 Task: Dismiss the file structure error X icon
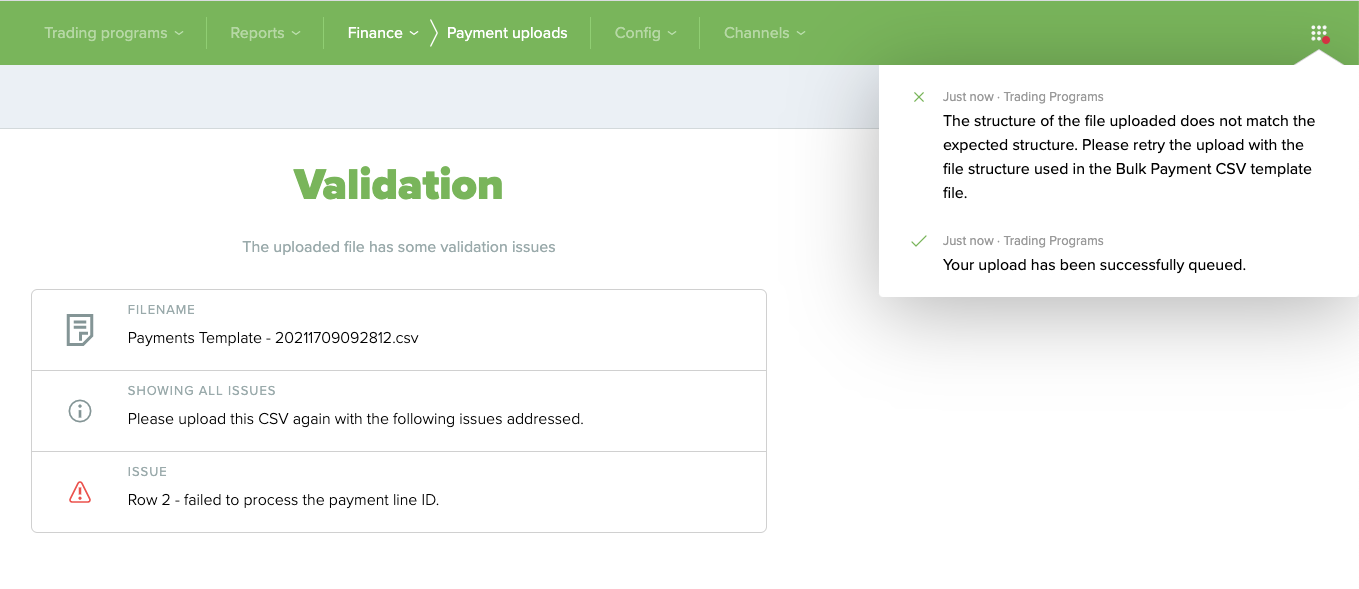919,97
